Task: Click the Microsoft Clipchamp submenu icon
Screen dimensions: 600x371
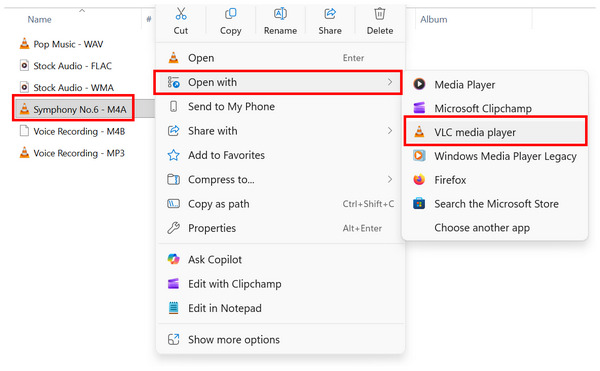Action: tap(419, 108)
